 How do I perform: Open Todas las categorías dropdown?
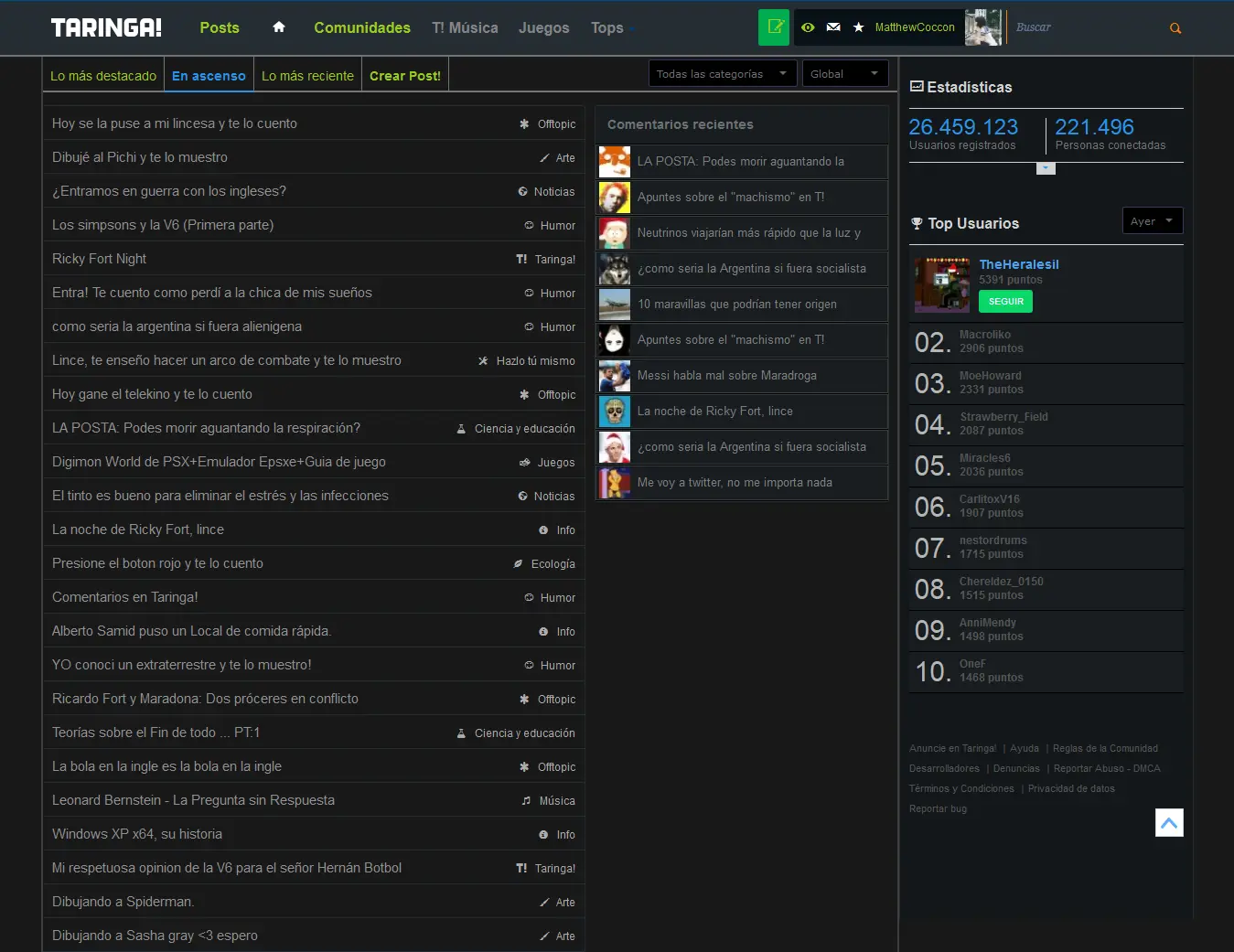(x=723, y=74)
